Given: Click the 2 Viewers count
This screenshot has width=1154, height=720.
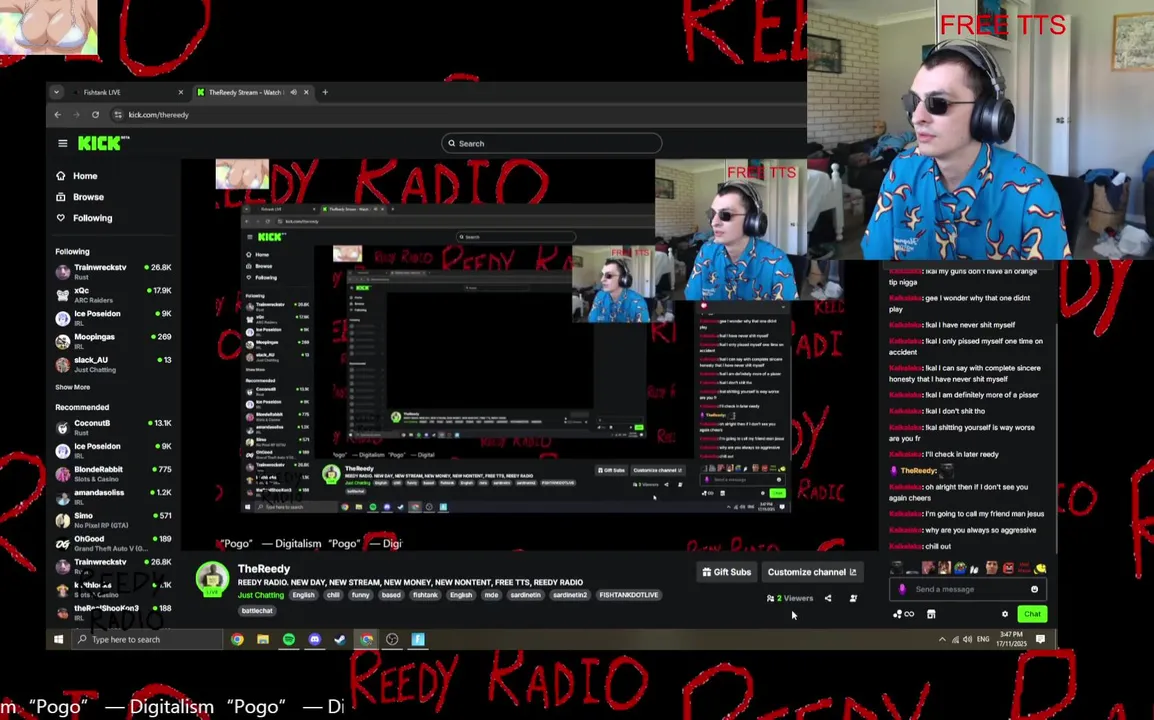Looking at the screenshot, I should 790,599.
